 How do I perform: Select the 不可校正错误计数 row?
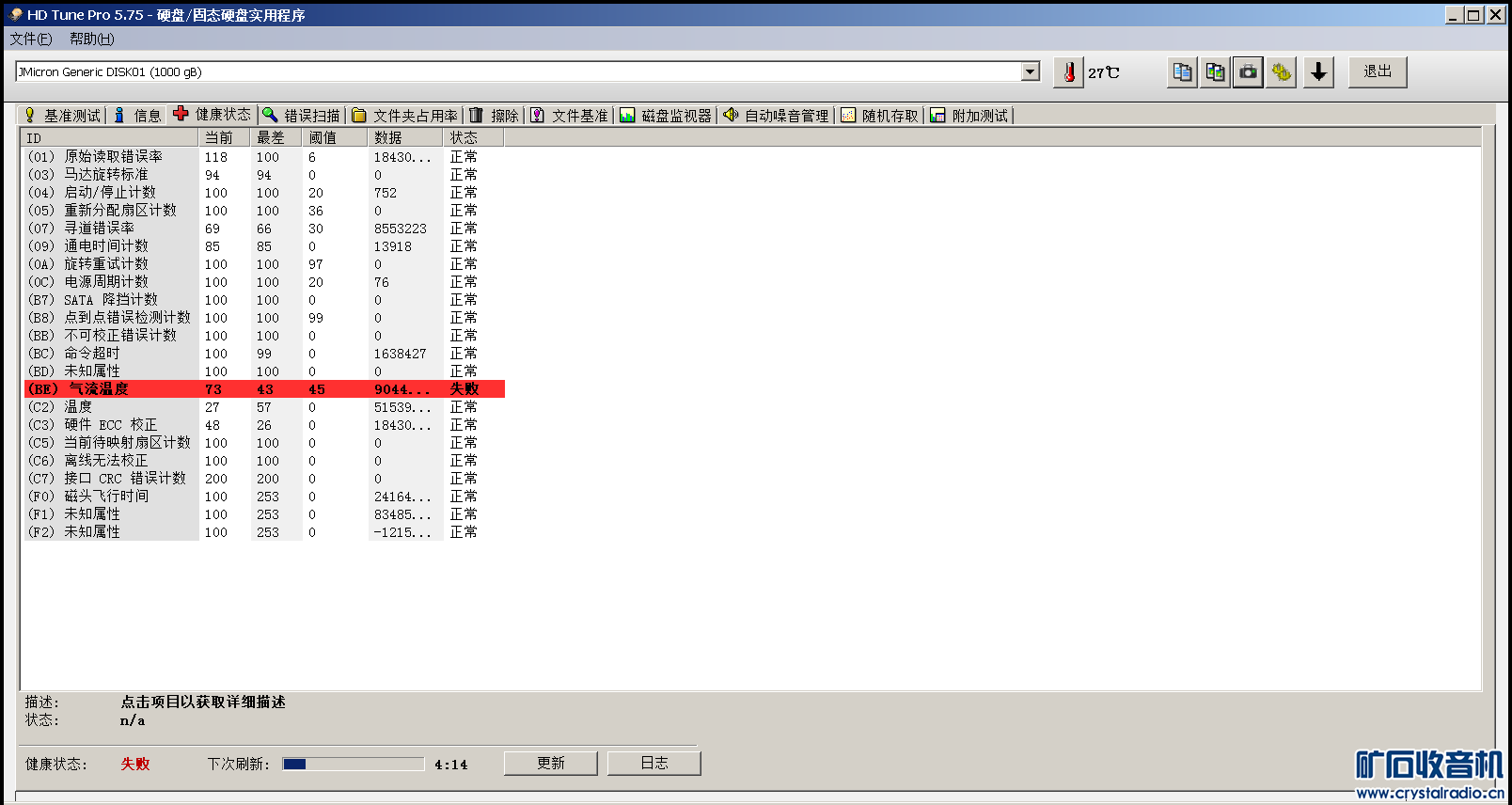point(264,336)
